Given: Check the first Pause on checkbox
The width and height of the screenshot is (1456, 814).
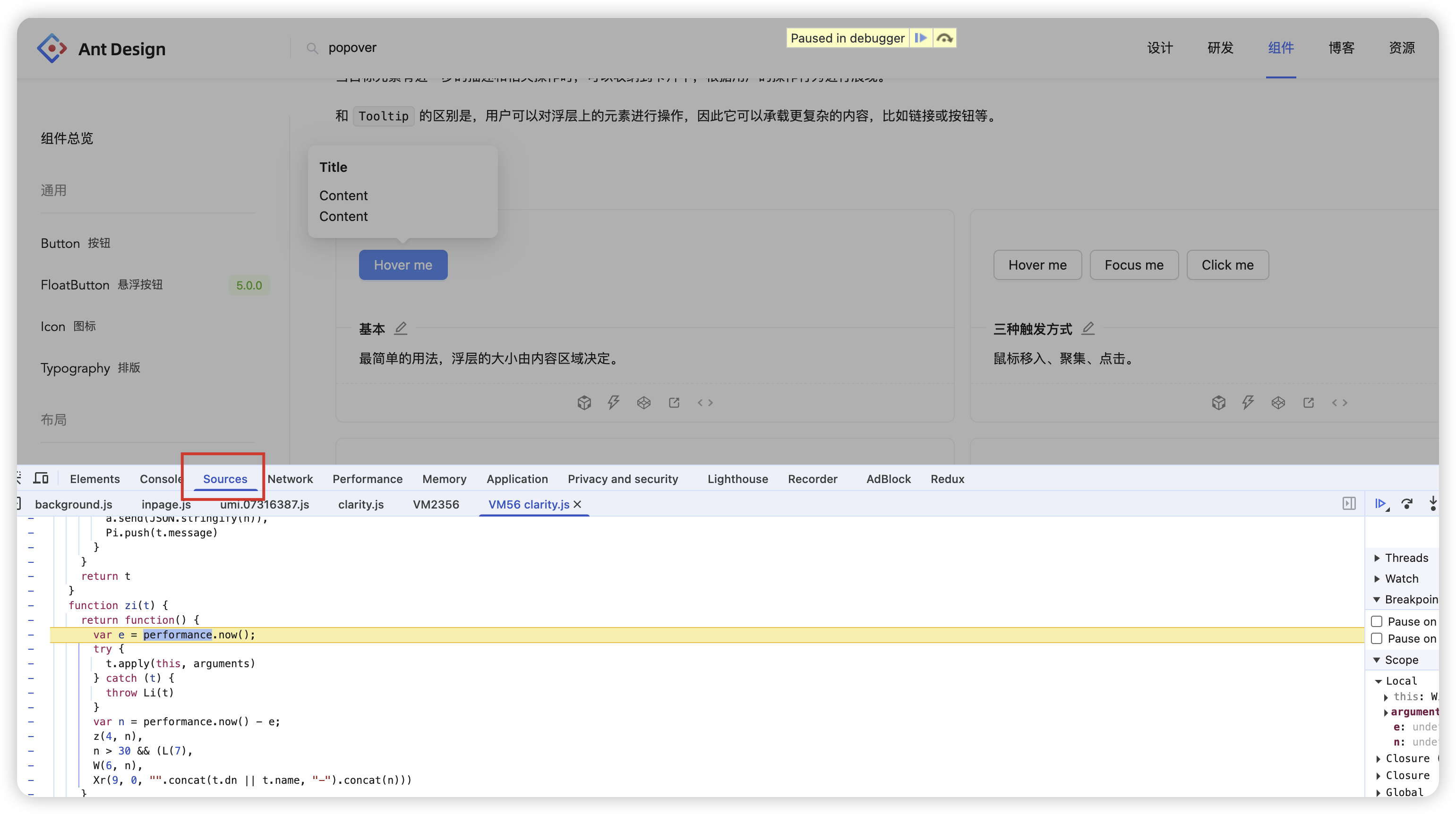Looking at the screenshot, I should coord(1377,621).
